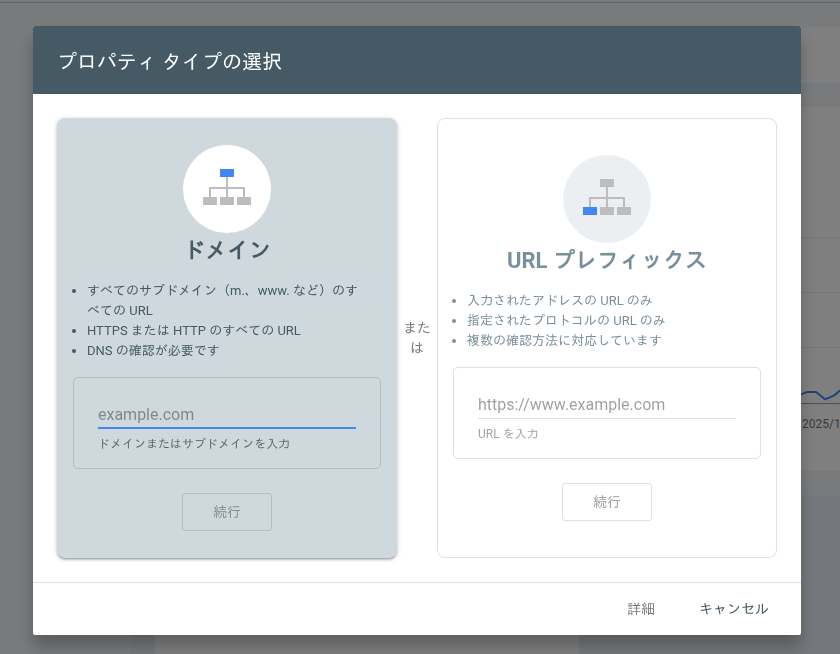Click the highlighted blue child node in the URL prefix icon

pyautogui.click(x=589, y=212)
